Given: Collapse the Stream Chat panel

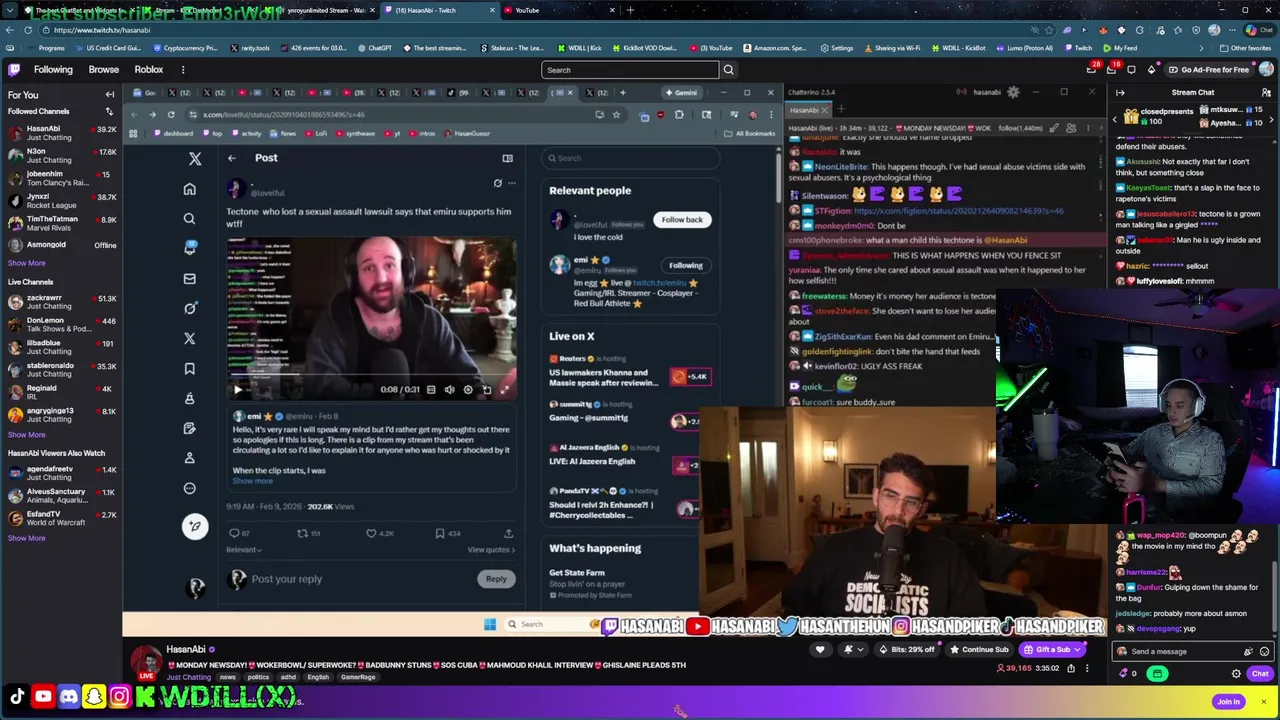Looking at the screenshot, I should 1120,92.
